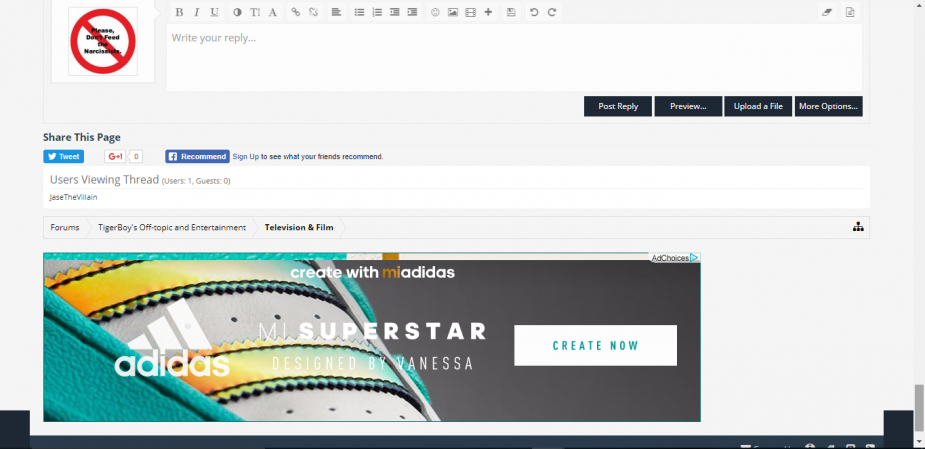This screenshot has width=925, height=449.
Task: Click the scrollbar down arrow
Action: click(919, 442)
